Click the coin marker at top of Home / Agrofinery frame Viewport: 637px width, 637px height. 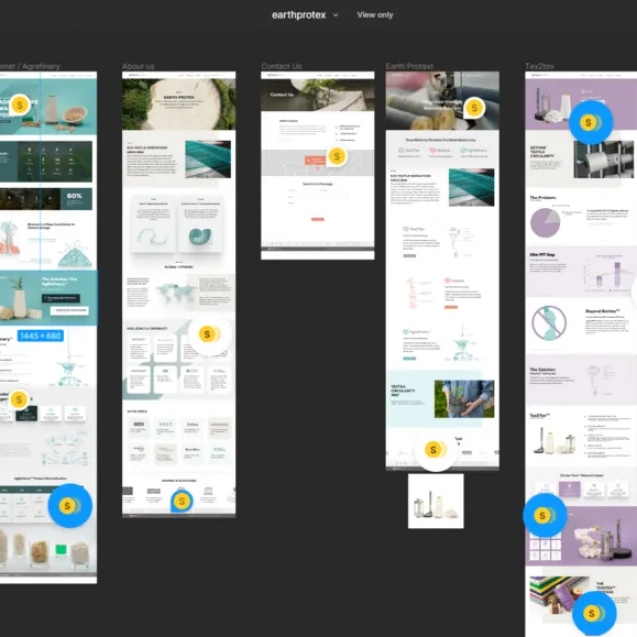point(19,105)
